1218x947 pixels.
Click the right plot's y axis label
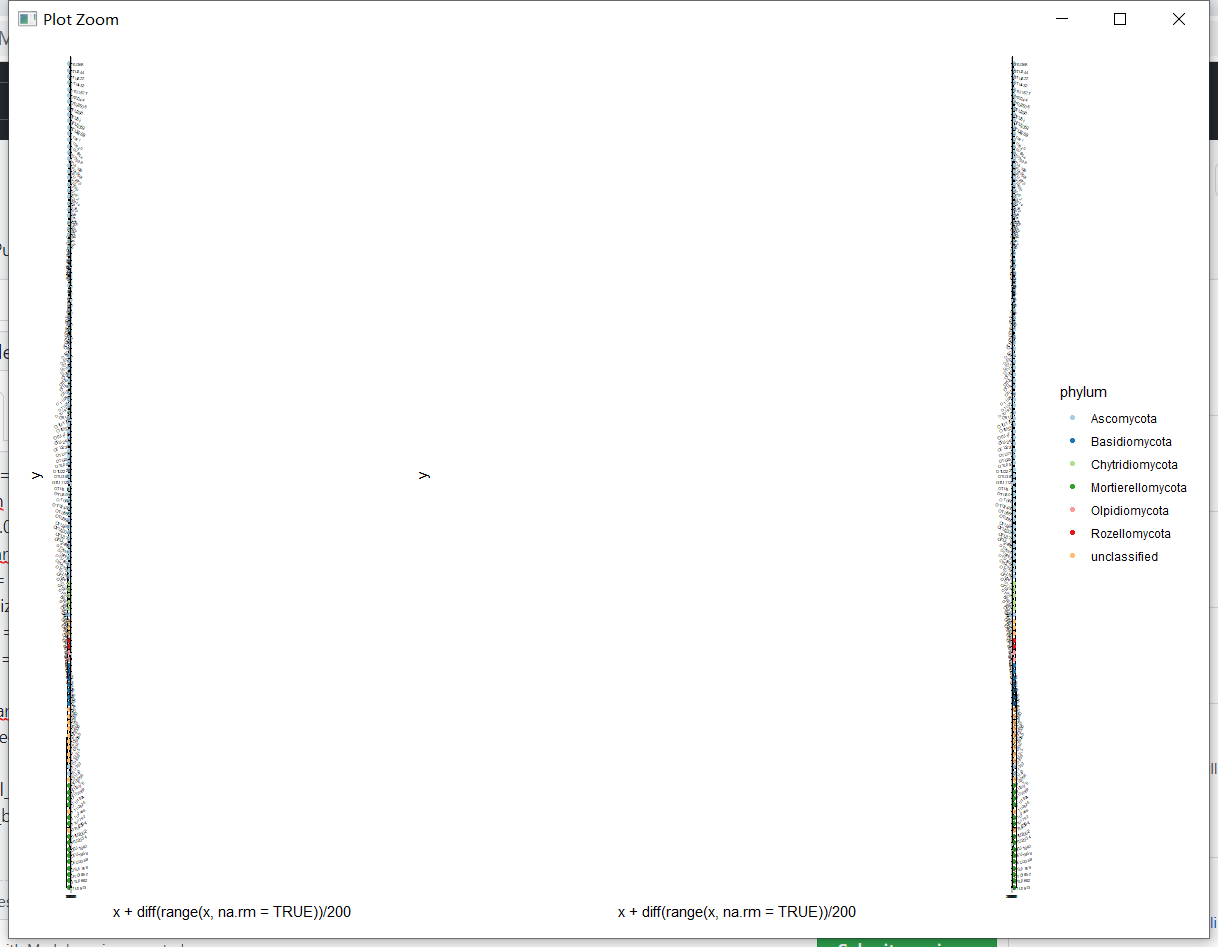(x=424, y=474)
